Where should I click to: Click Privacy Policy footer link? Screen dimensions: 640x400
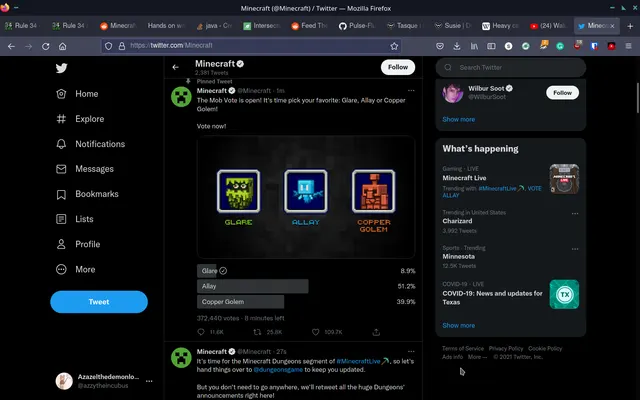click(x=506, y=349)
